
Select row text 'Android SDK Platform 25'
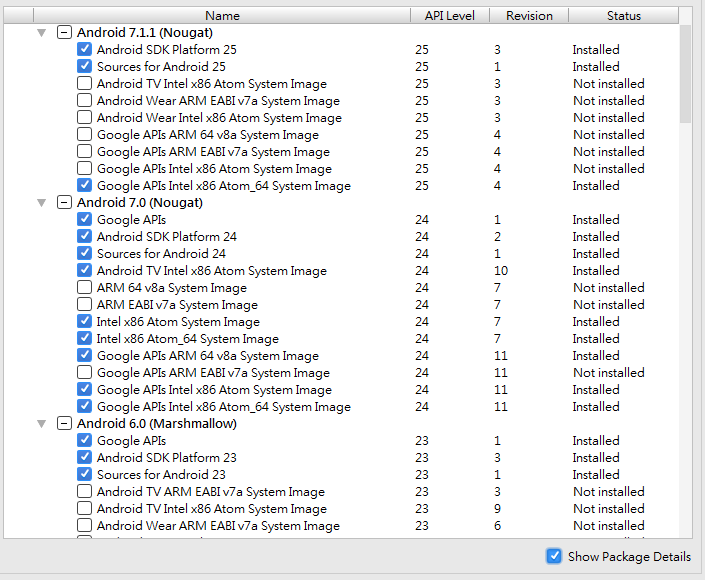[167, 49]
